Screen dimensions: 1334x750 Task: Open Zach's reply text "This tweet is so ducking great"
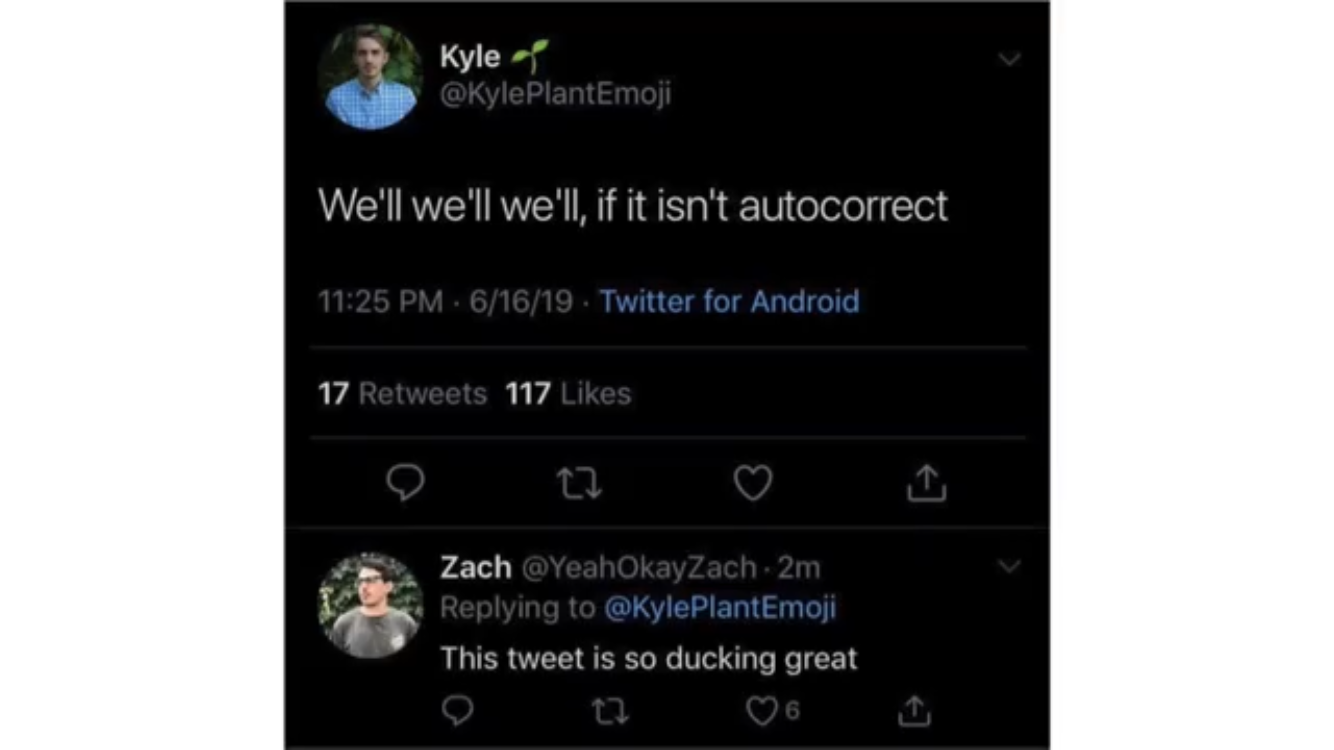[x=649, y=659]
